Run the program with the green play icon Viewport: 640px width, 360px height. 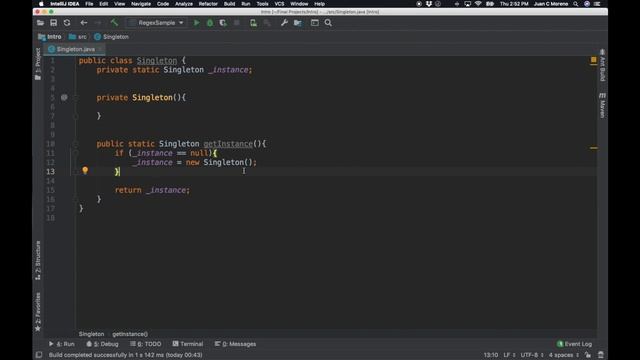click(196, 23)
